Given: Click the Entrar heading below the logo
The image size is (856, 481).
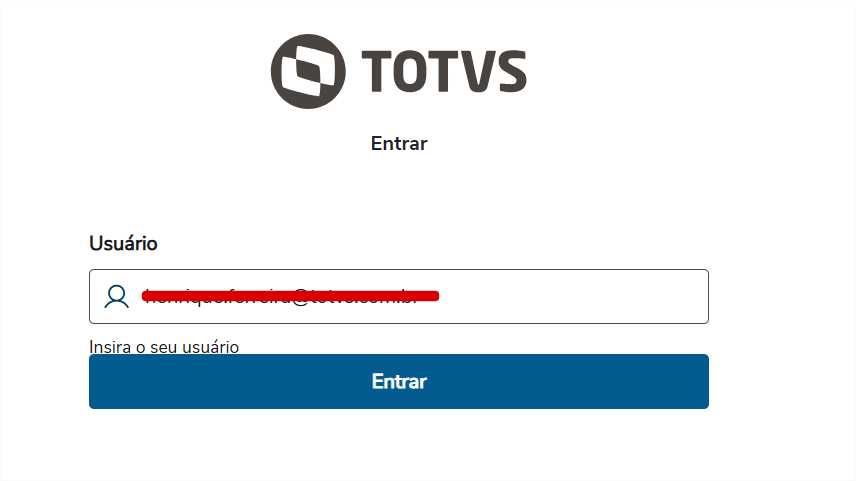Looking at the screenshot, I should 399,143.
